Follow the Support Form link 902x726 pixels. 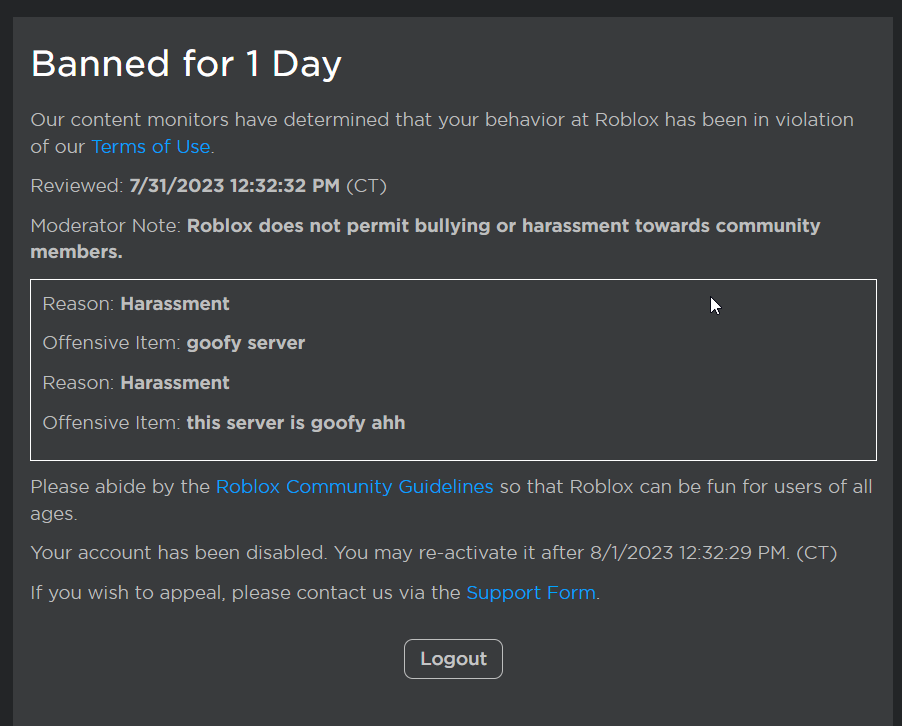530,592
